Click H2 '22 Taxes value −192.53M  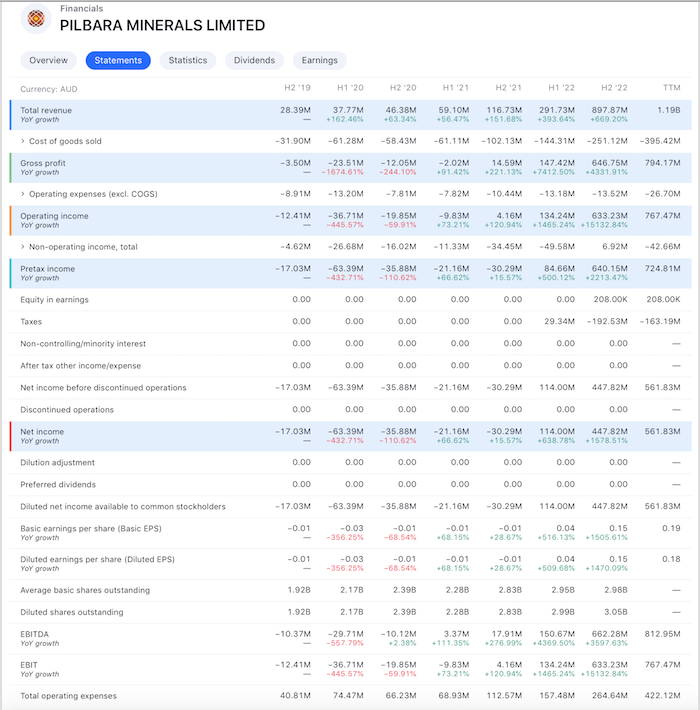click(607, 321)
